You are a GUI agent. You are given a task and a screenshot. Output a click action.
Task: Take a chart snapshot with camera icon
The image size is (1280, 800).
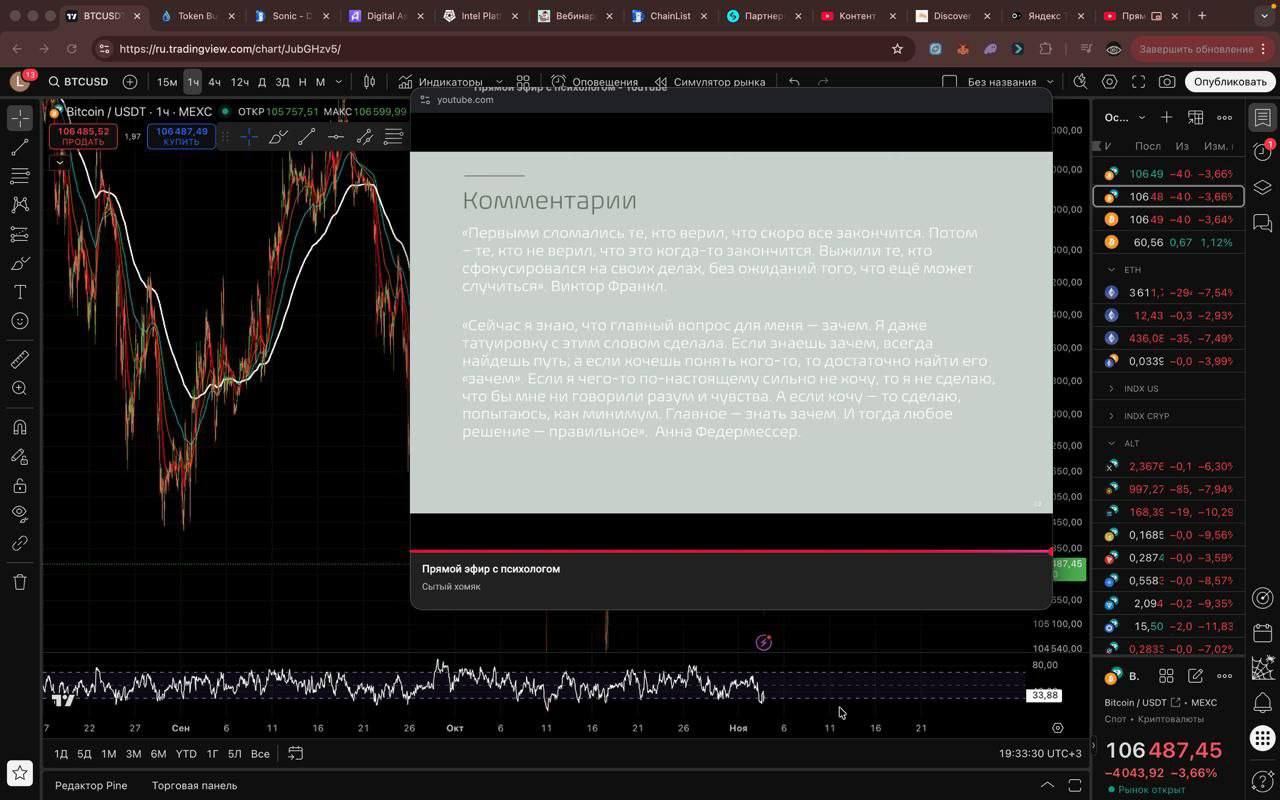coord(1167,82)
